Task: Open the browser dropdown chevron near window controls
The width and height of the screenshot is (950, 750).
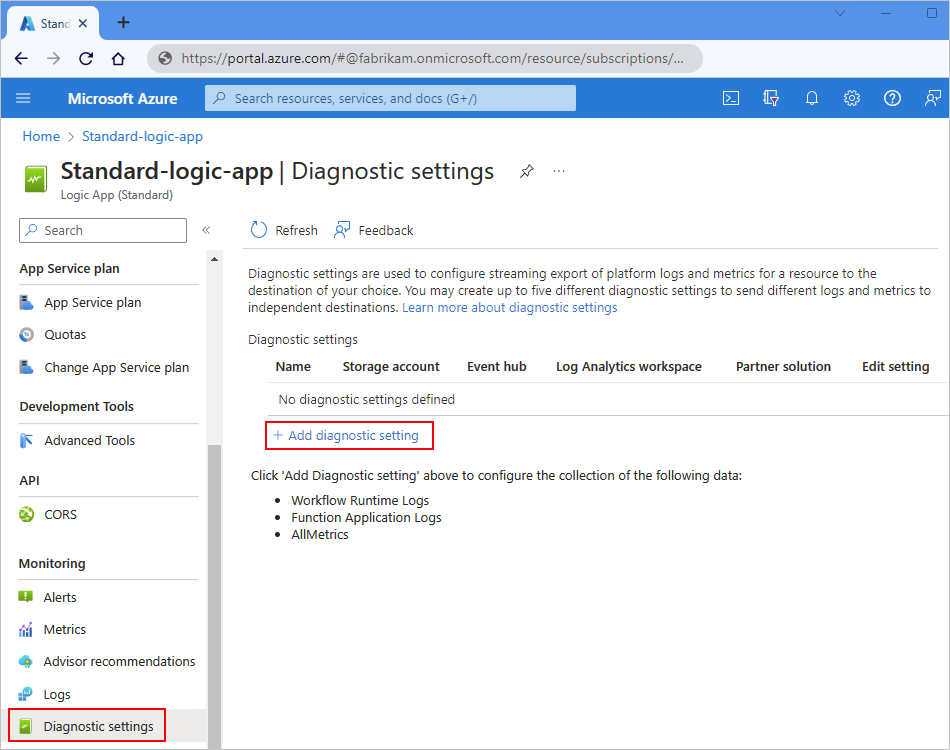Action: point(838,14)
